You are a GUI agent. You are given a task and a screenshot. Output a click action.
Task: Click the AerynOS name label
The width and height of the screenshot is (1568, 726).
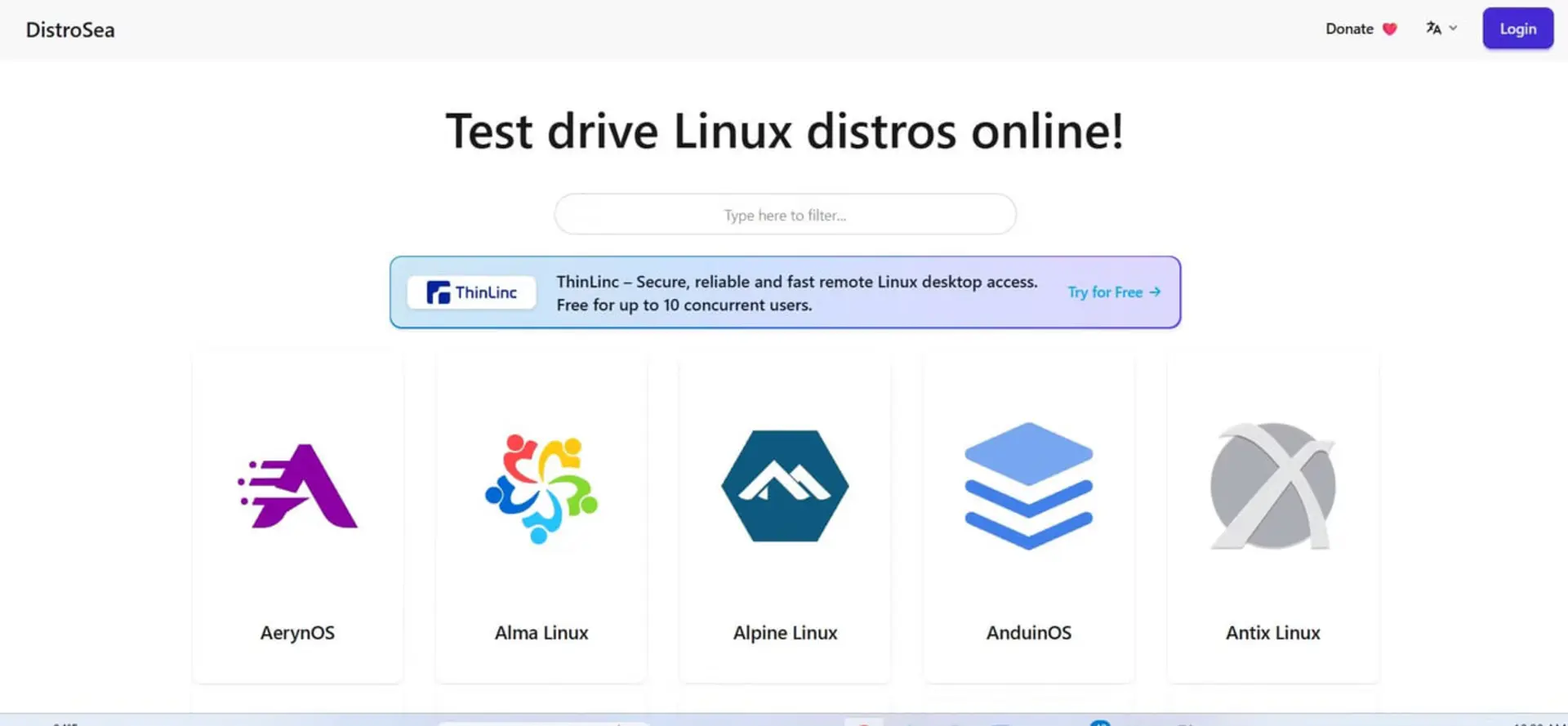(297, 633)
